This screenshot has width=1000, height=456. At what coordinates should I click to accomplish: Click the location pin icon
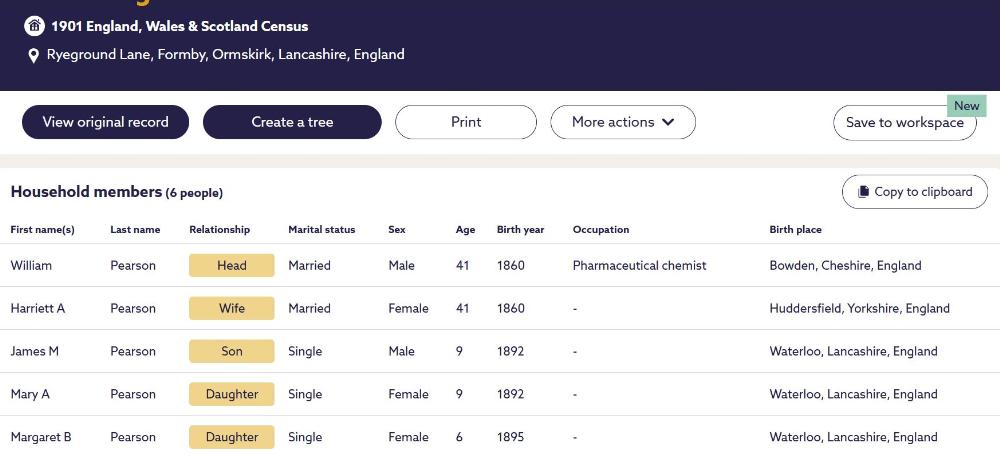point(33,56)
